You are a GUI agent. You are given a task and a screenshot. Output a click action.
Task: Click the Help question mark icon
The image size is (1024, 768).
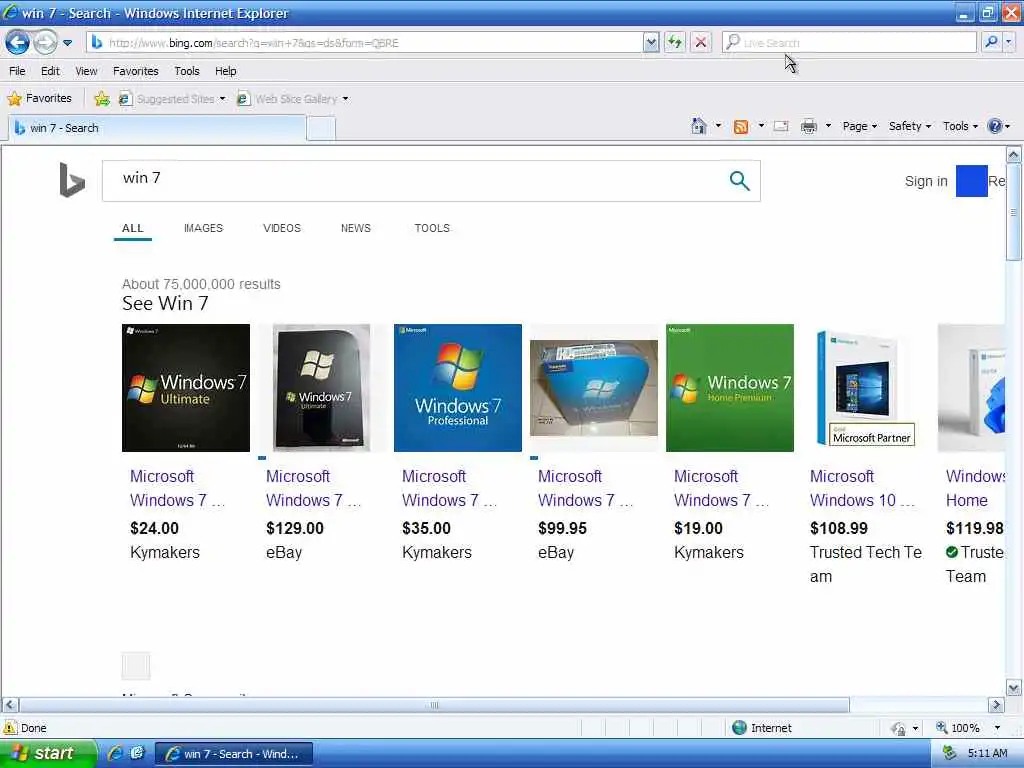(995, 126)
